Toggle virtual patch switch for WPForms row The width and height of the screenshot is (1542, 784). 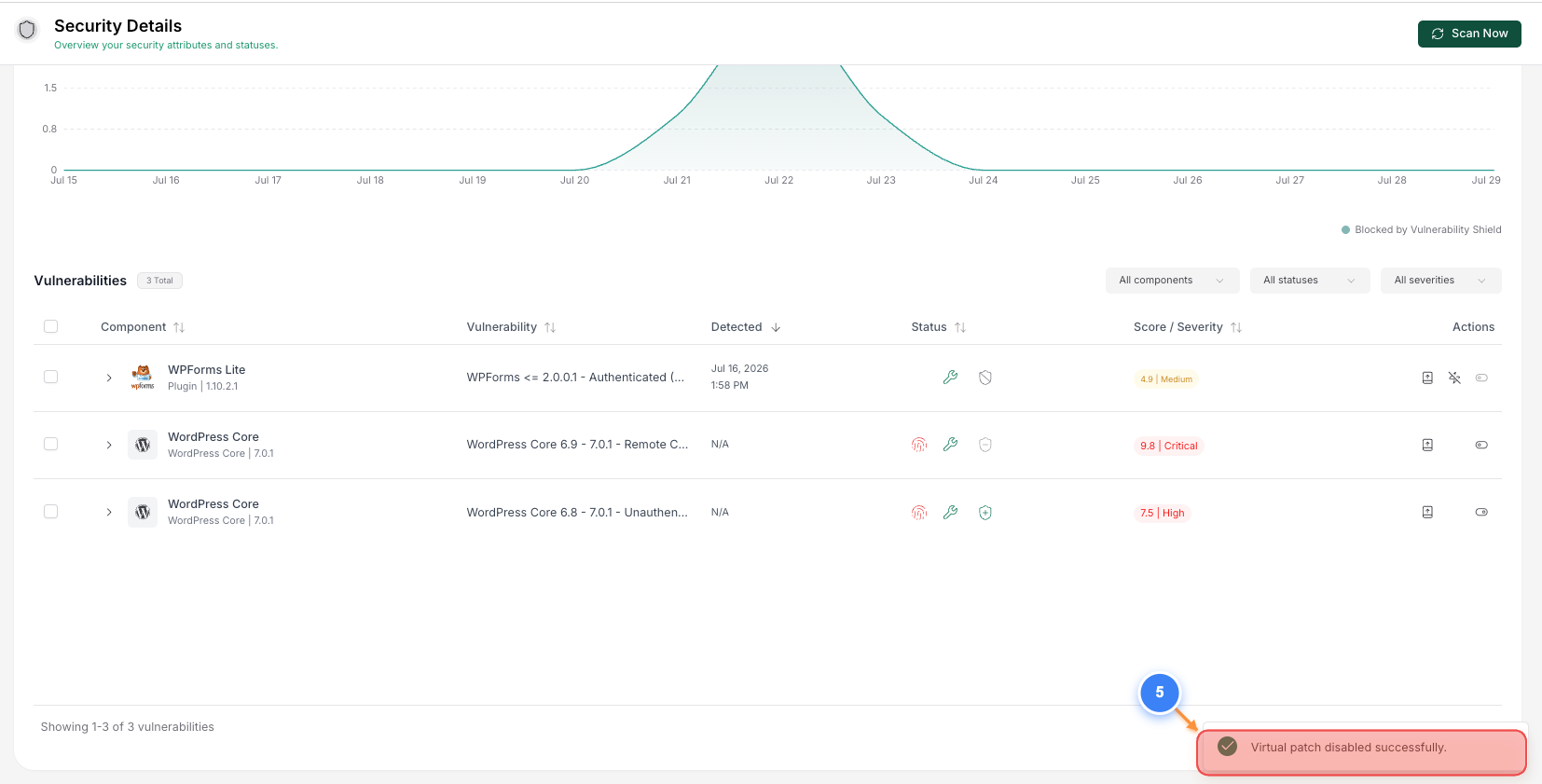click(1481, 378)
